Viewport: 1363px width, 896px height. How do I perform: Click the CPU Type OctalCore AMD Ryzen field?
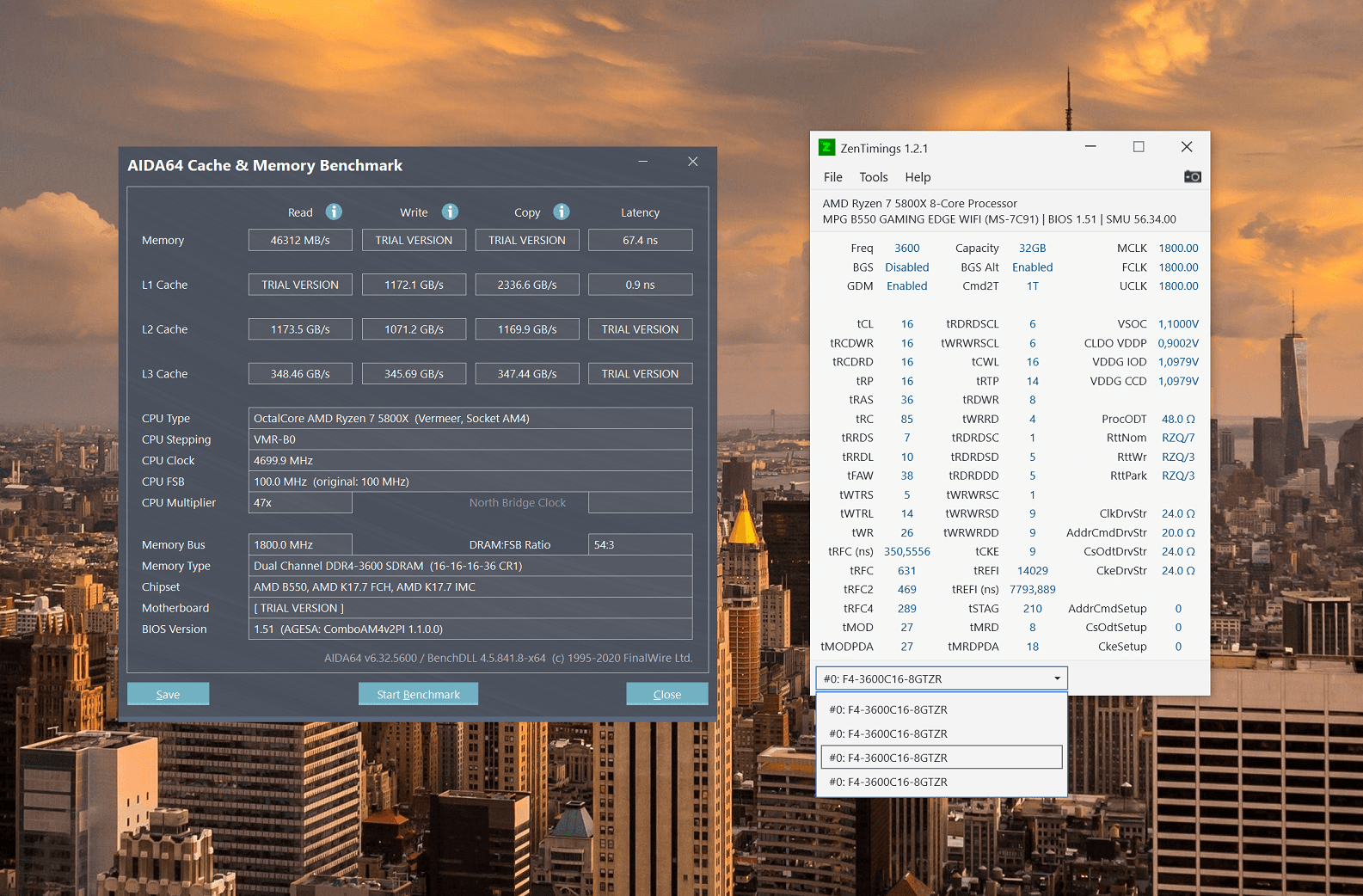coord(470,418)
